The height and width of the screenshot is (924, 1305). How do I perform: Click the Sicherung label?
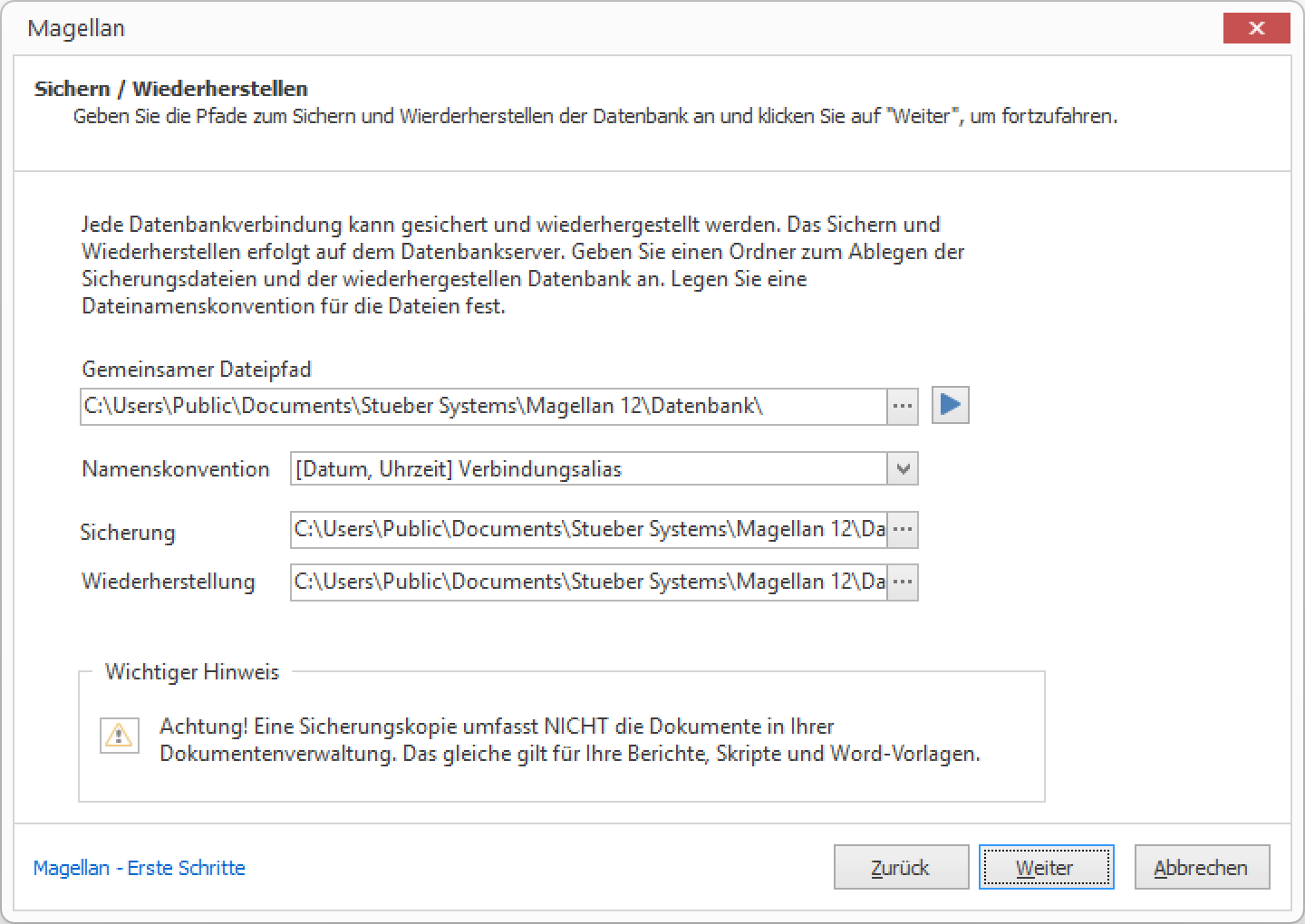[x=128, y=533]
